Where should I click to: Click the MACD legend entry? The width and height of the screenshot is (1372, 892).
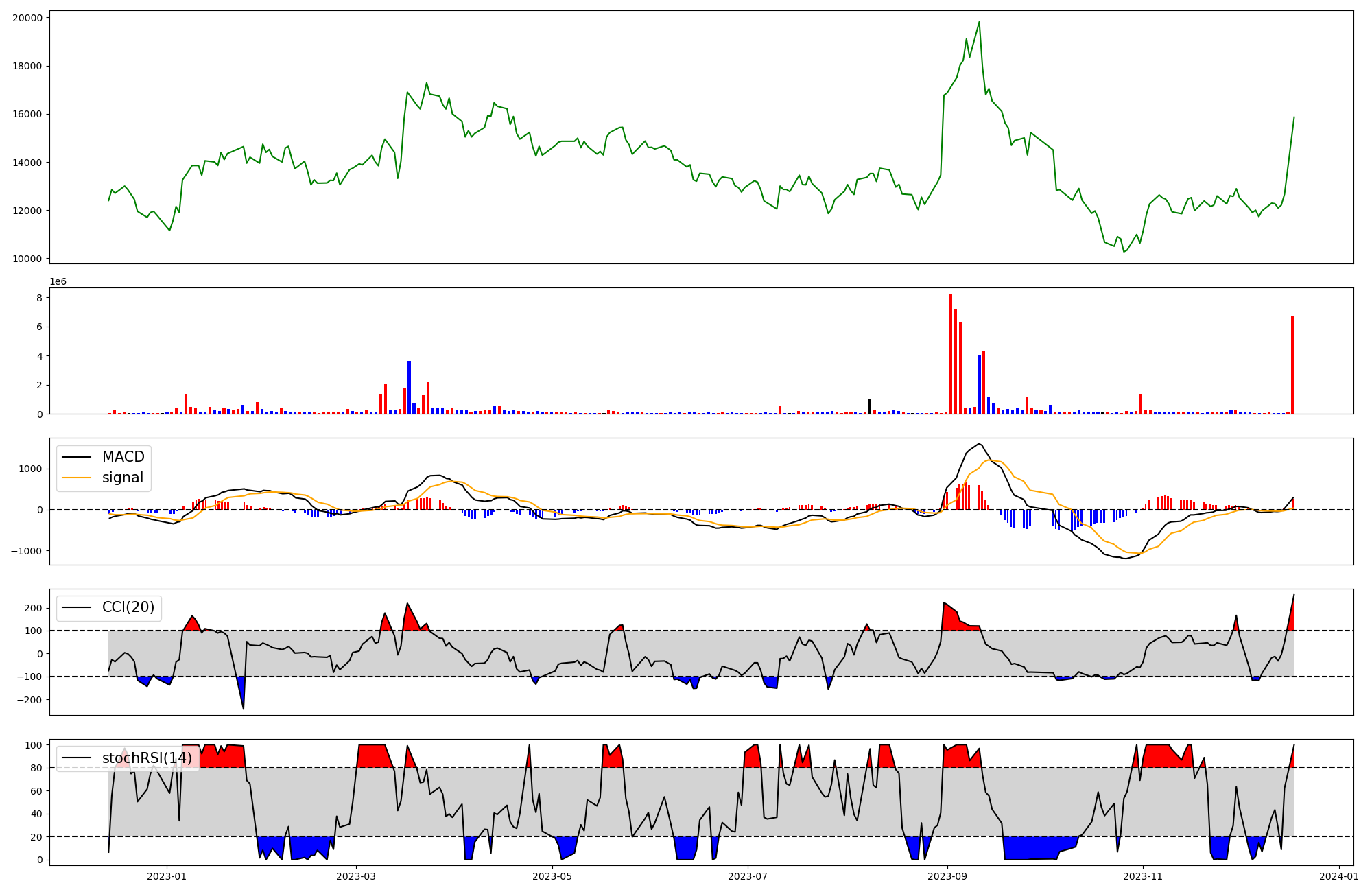[123, 457]
